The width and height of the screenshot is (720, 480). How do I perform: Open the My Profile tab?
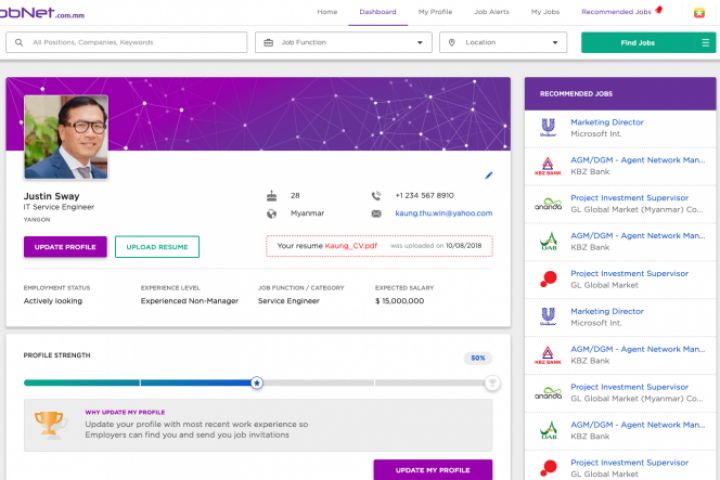click(435, 12)
